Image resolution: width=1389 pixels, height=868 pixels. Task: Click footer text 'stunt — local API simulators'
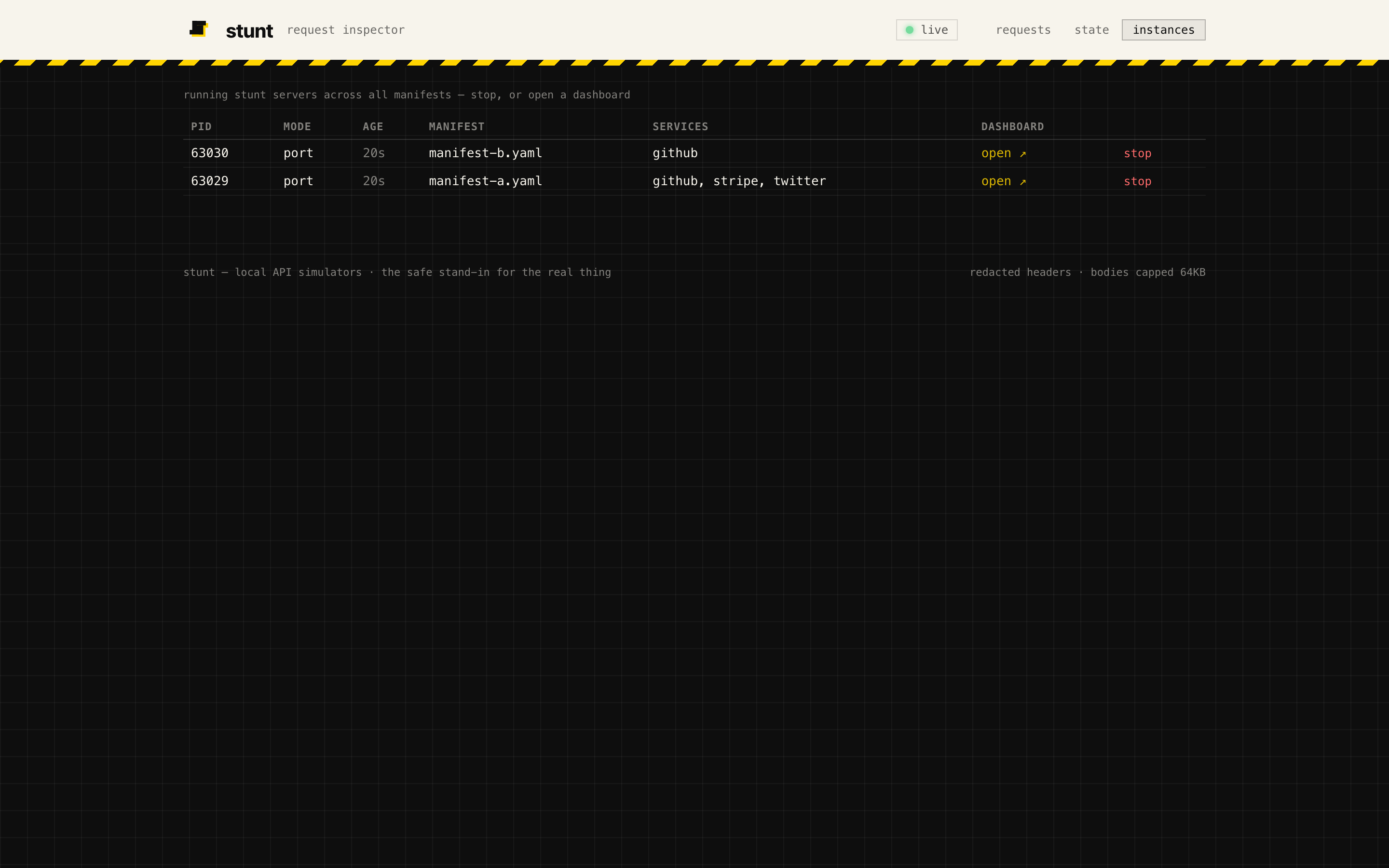272,272
